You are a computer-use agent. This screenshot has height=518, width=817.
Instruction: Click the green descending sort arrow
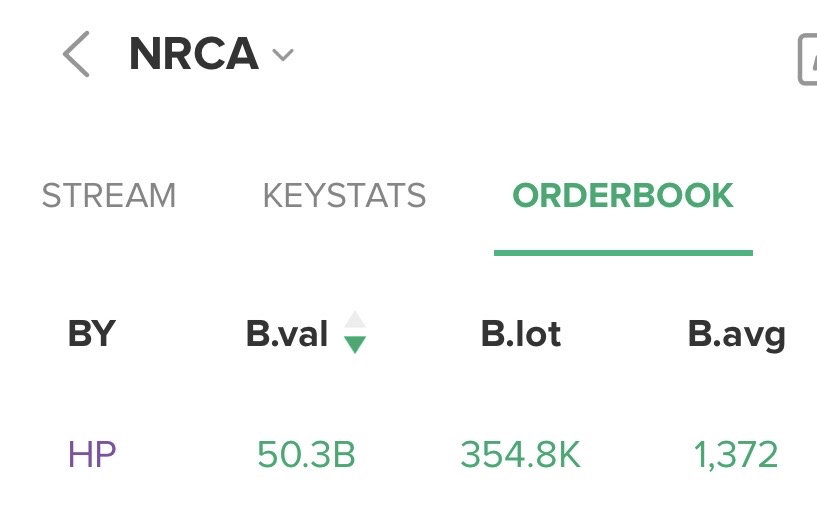point(355,345)
